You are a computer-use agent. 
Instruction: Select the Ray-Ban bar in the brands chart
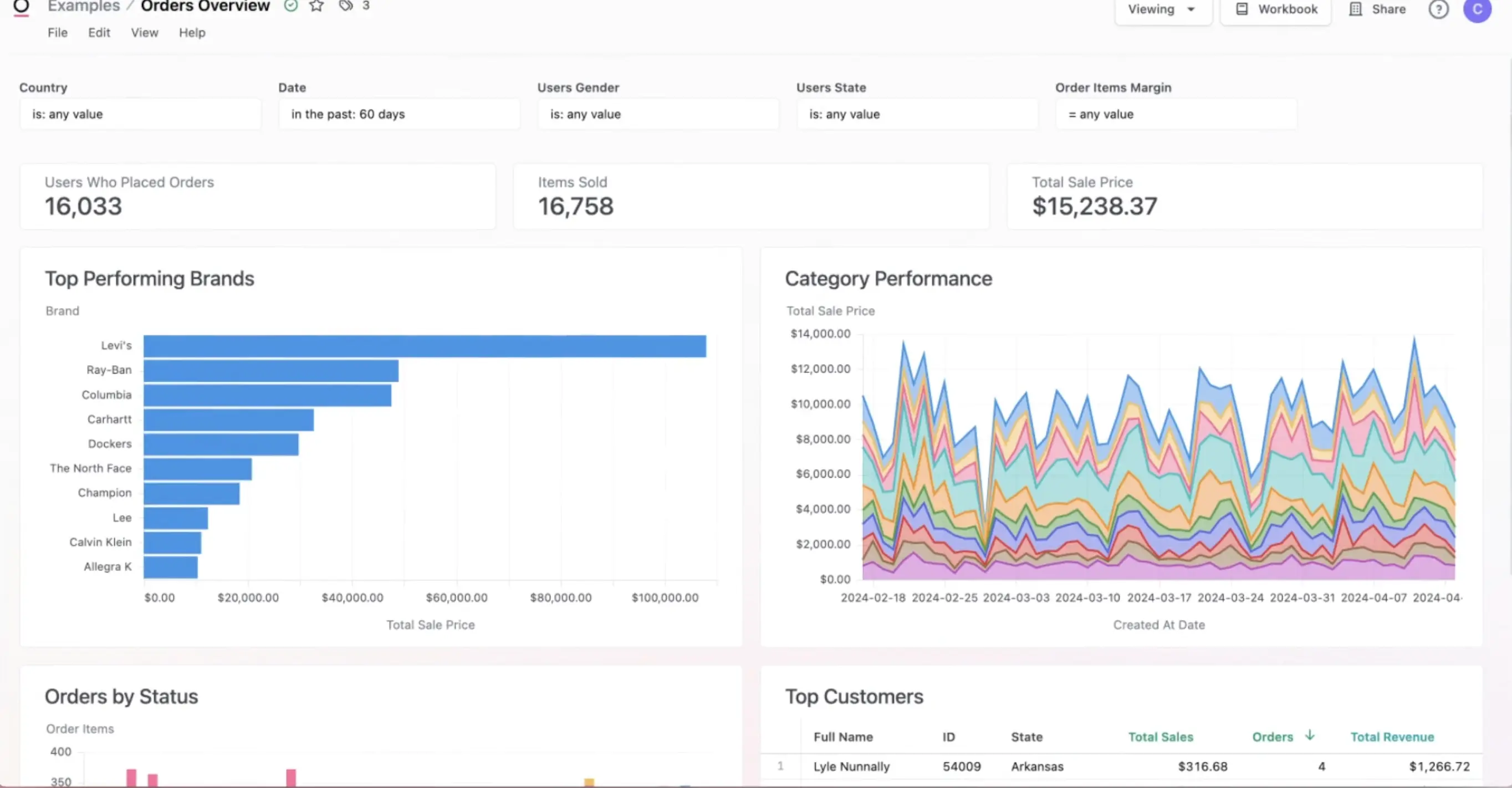tap(271, 371)
